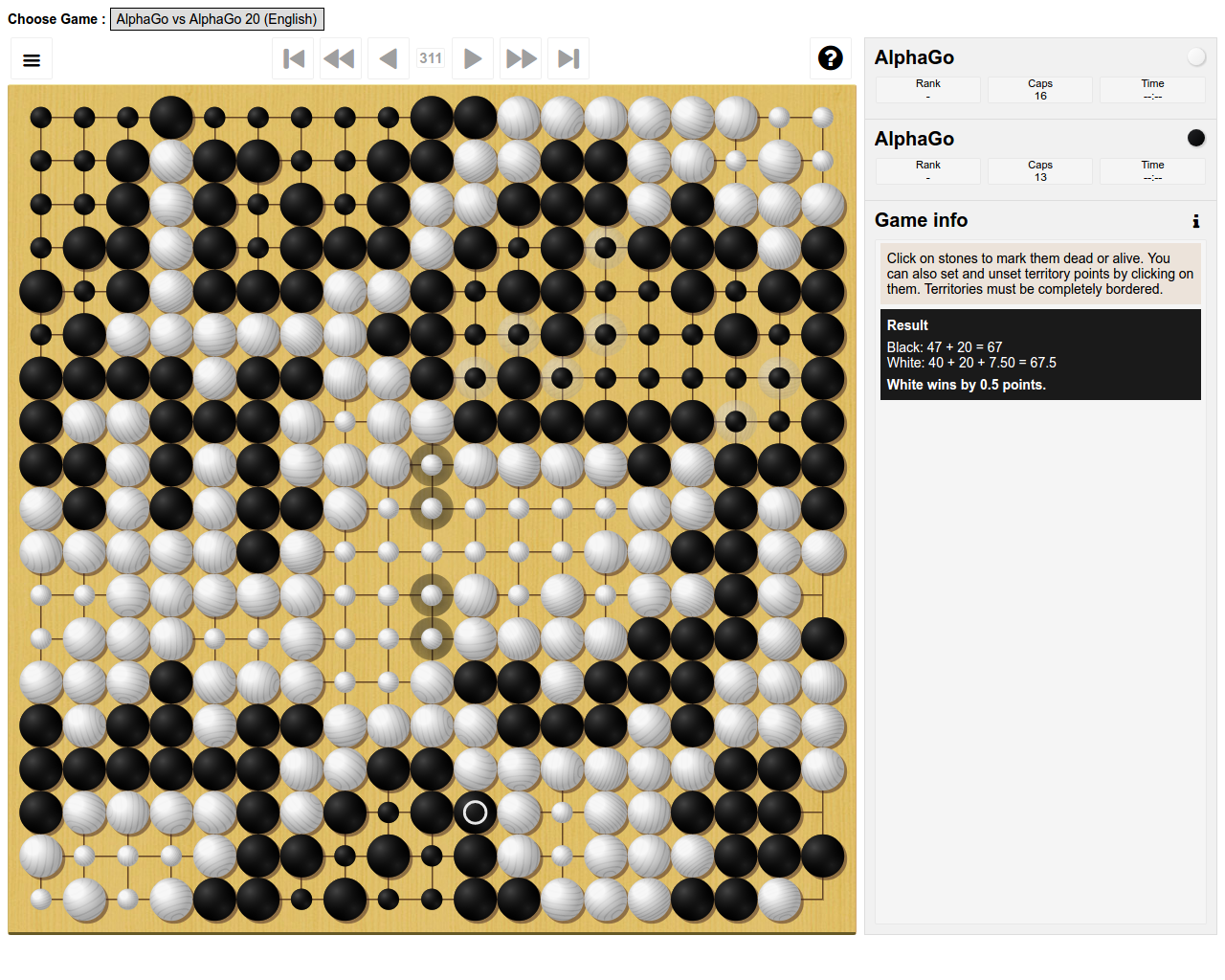Click the Result score box
This screenshot has width=1225, height=980.
(1039, 354)
